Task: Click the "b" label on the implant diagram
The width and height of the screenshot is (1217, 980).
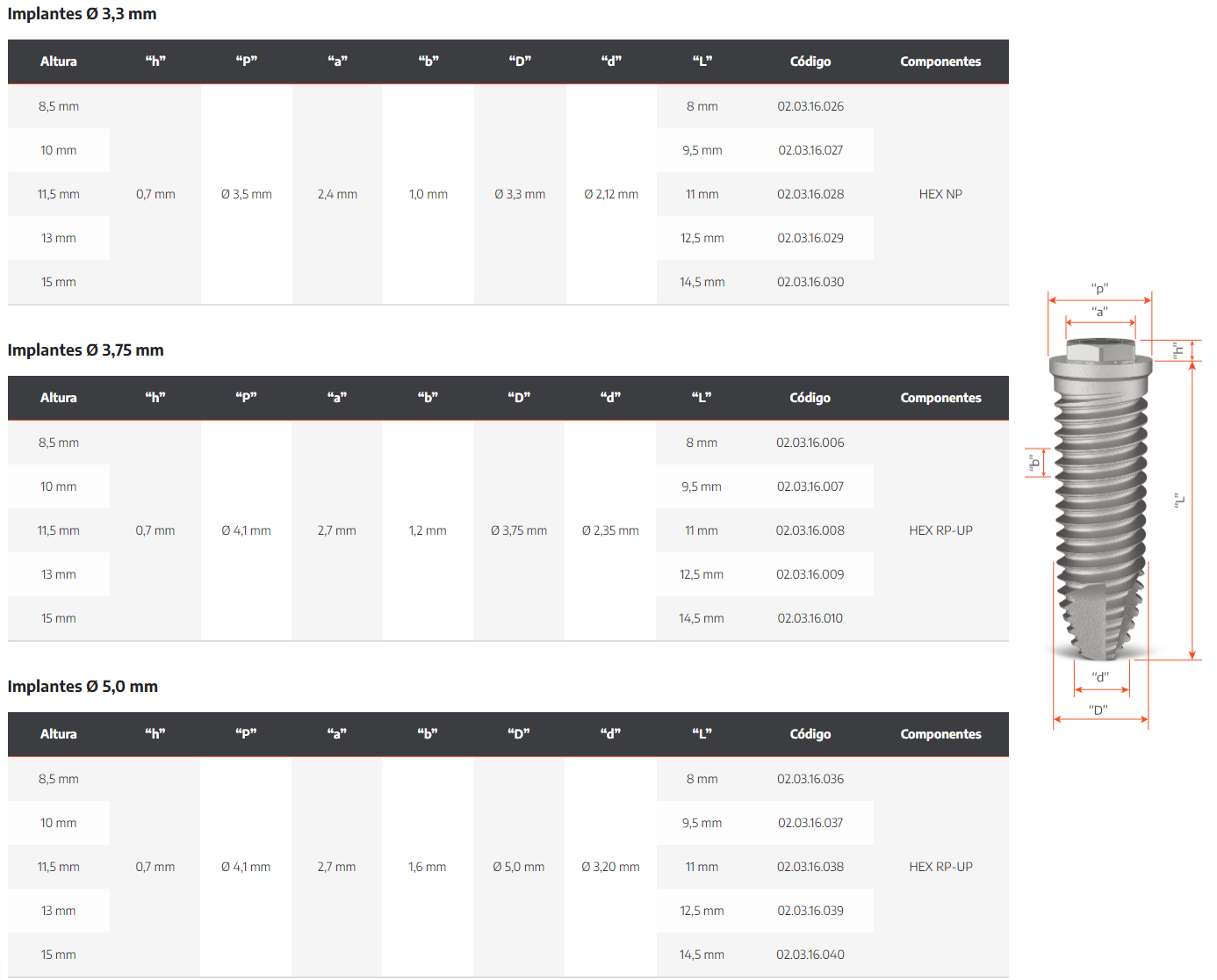Action: coord(1034,462)
